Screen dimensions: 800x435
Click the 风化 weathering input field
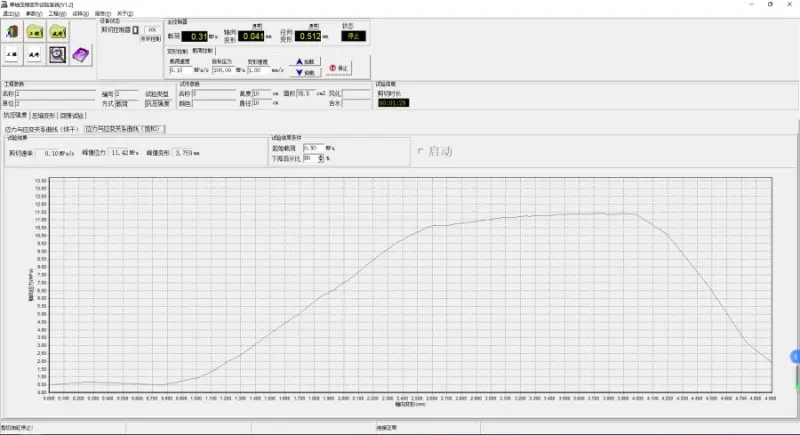coord(356,94)
